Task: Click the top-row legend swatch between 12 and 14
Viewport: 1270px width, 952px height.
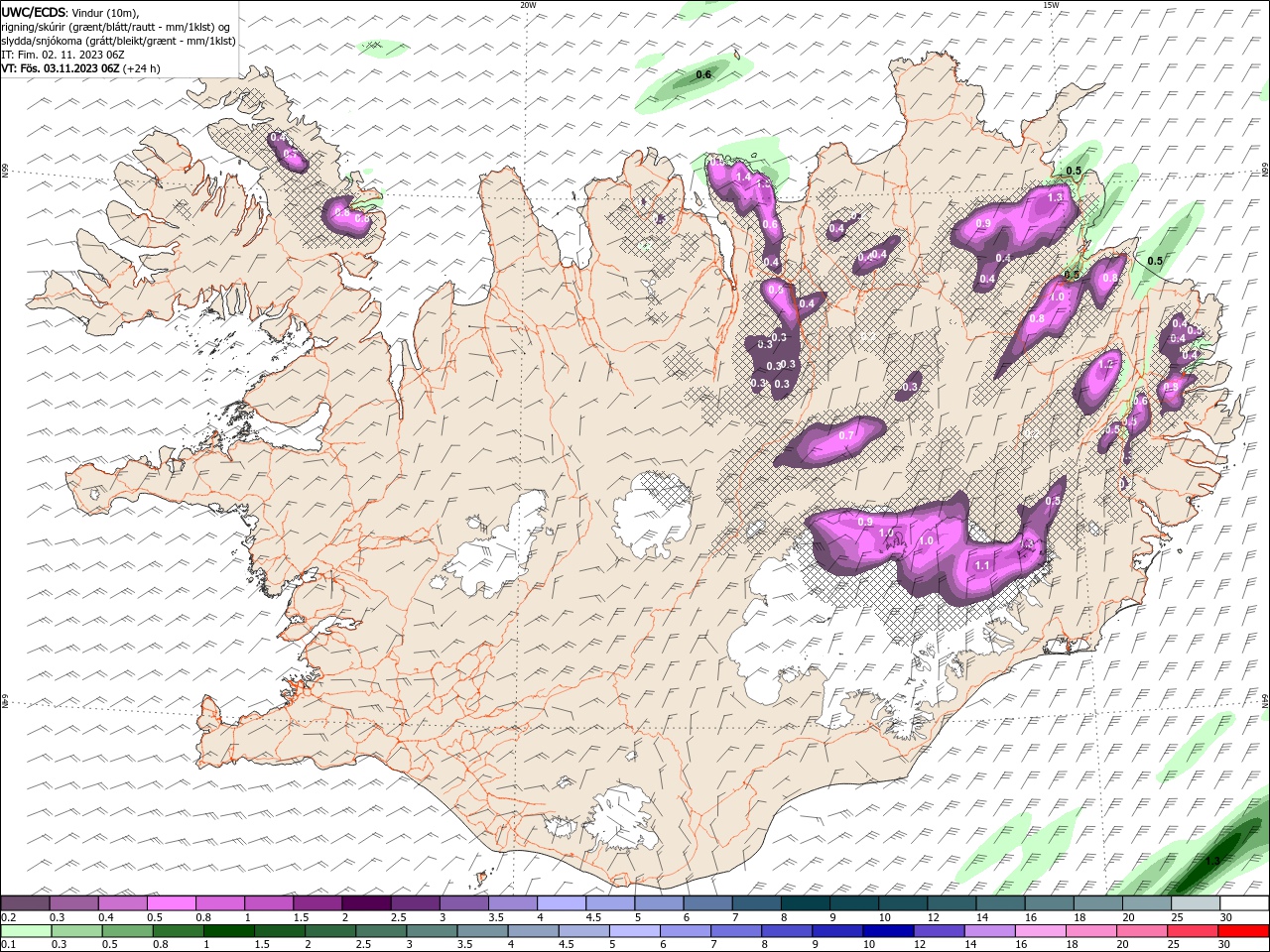Action: [x=951, y=903]
